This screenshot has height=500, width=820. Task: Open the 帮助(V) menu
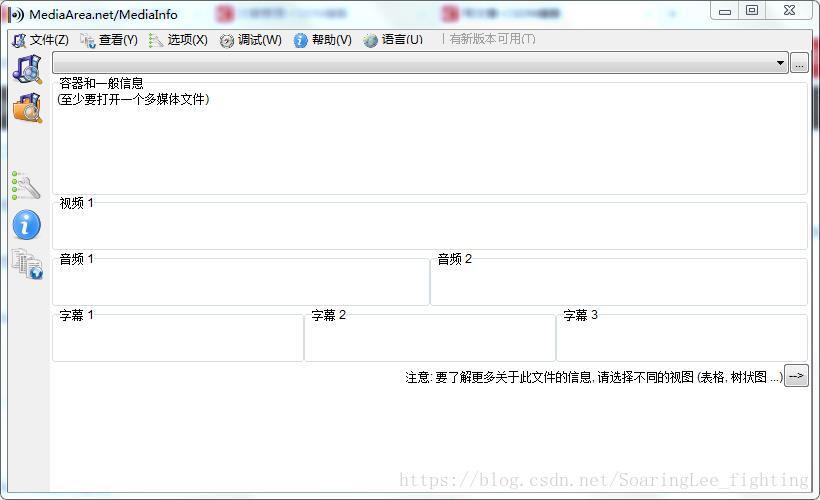click(x=323, y=40)
